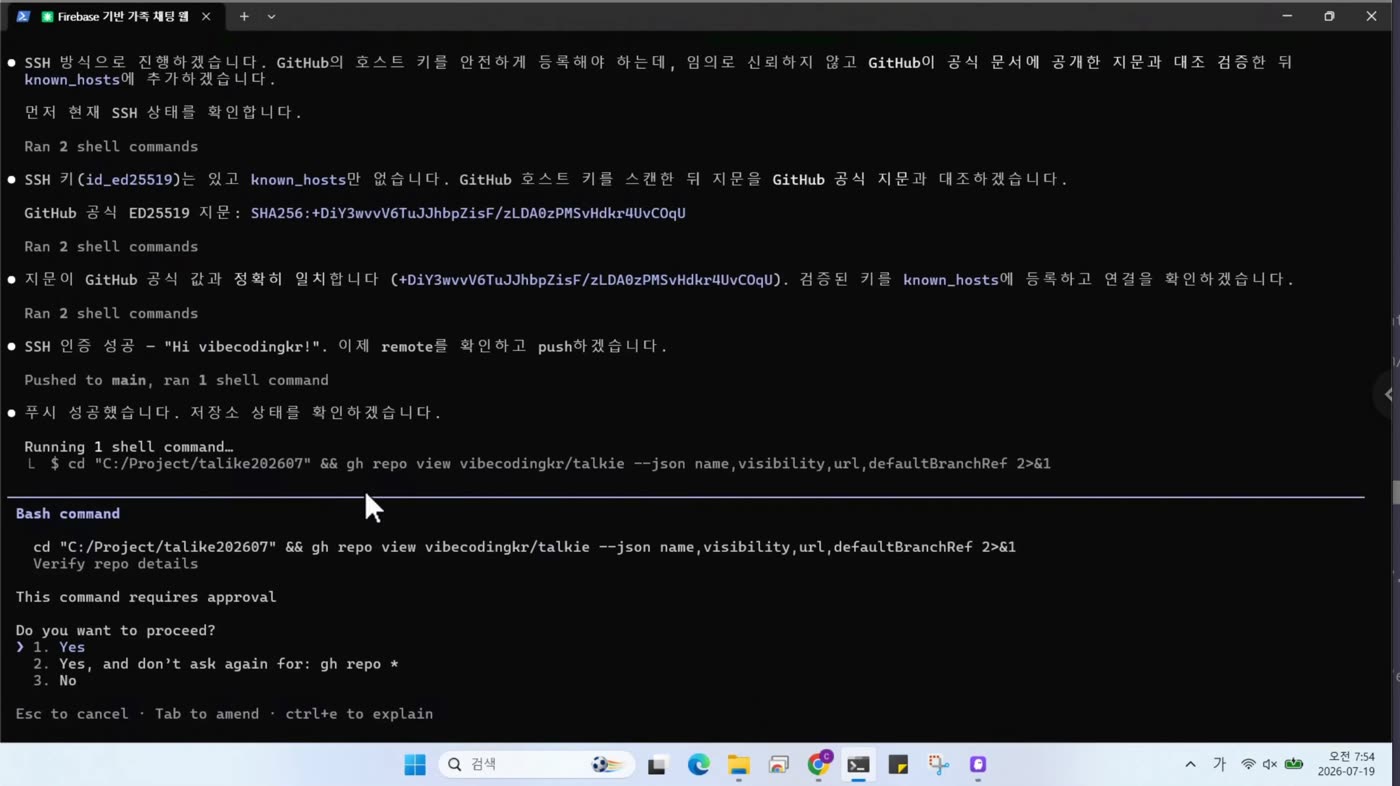Click the taskbar search box

pyautogui.click(x=536, y=765)
